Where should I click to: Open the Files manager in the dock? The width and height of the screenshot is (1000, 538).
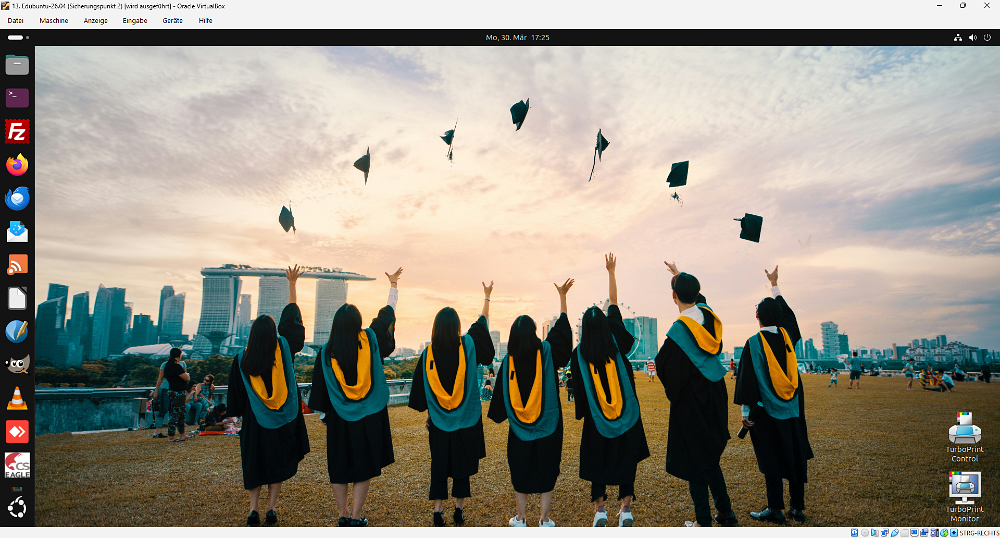[17, 65]
